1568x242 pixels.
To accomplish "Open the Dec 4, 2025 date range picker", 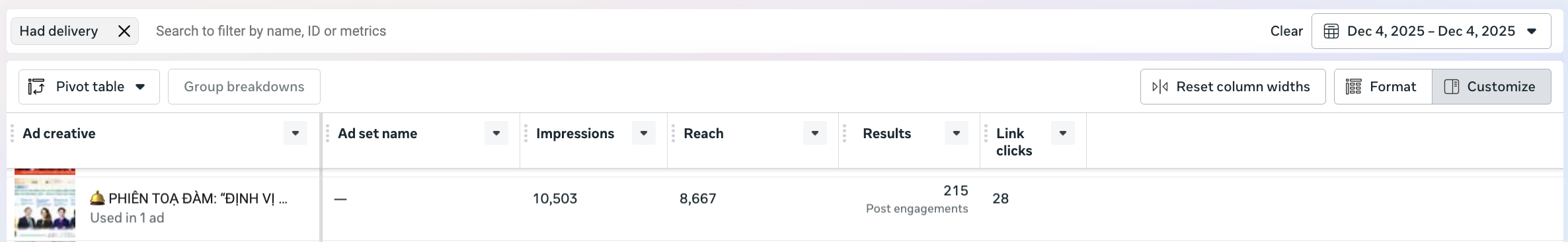I will coord(1431,31).
